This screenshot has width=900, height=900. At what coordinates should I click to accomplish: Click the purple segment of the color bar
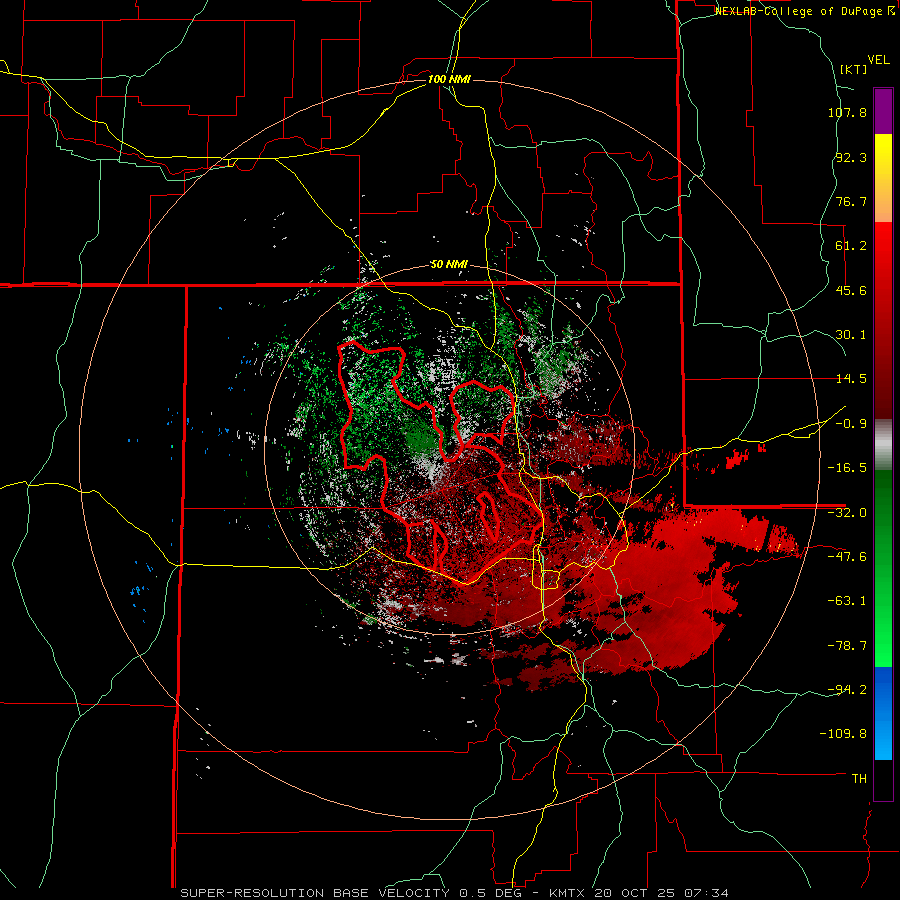[x=883, y=111]
